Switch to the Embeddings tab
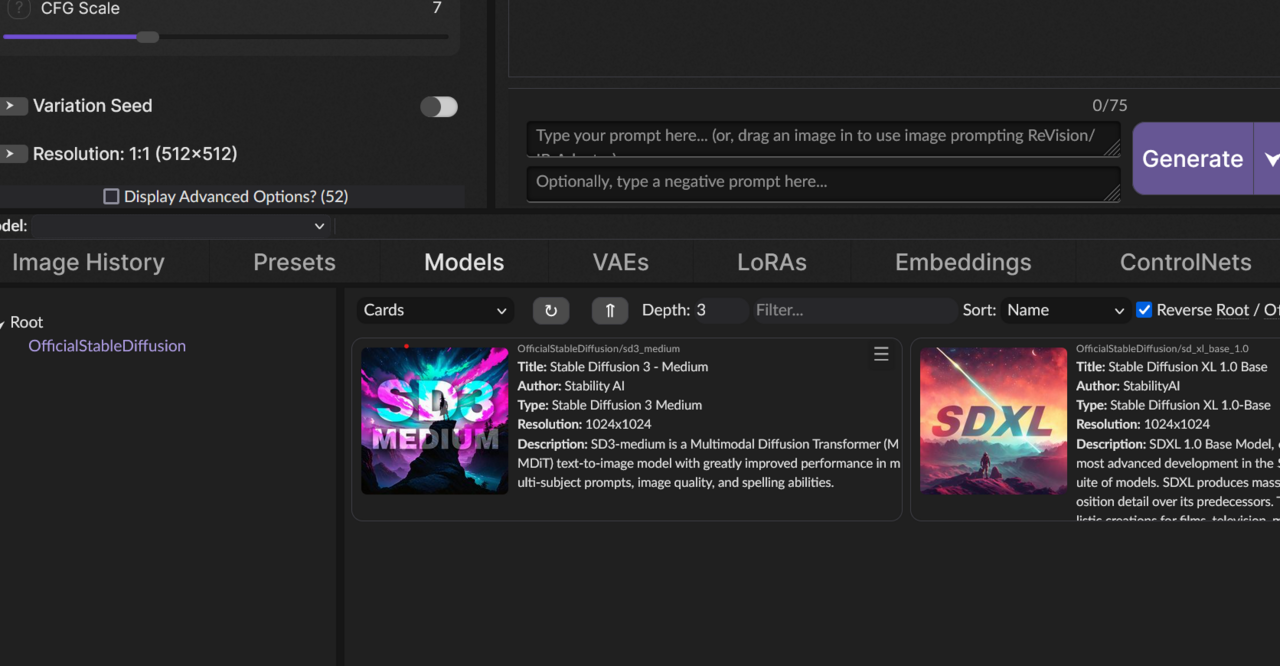 coord(963,262)
